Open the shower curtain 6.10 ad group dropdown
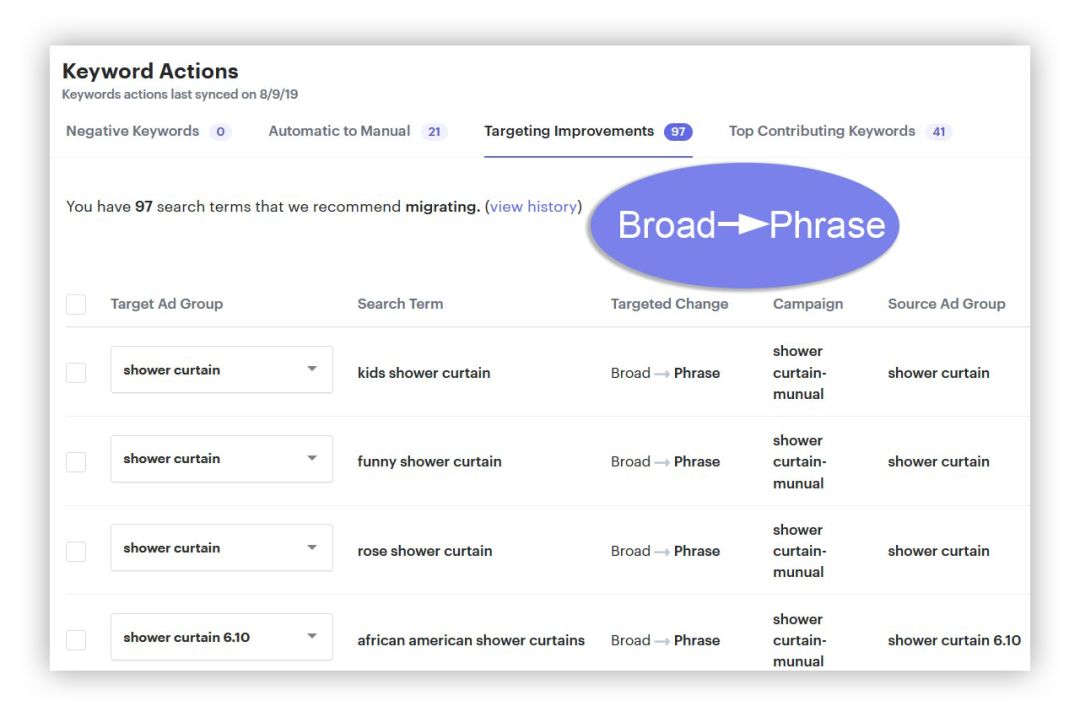This screenshot has height=717, width=1080. click(221, 637)
